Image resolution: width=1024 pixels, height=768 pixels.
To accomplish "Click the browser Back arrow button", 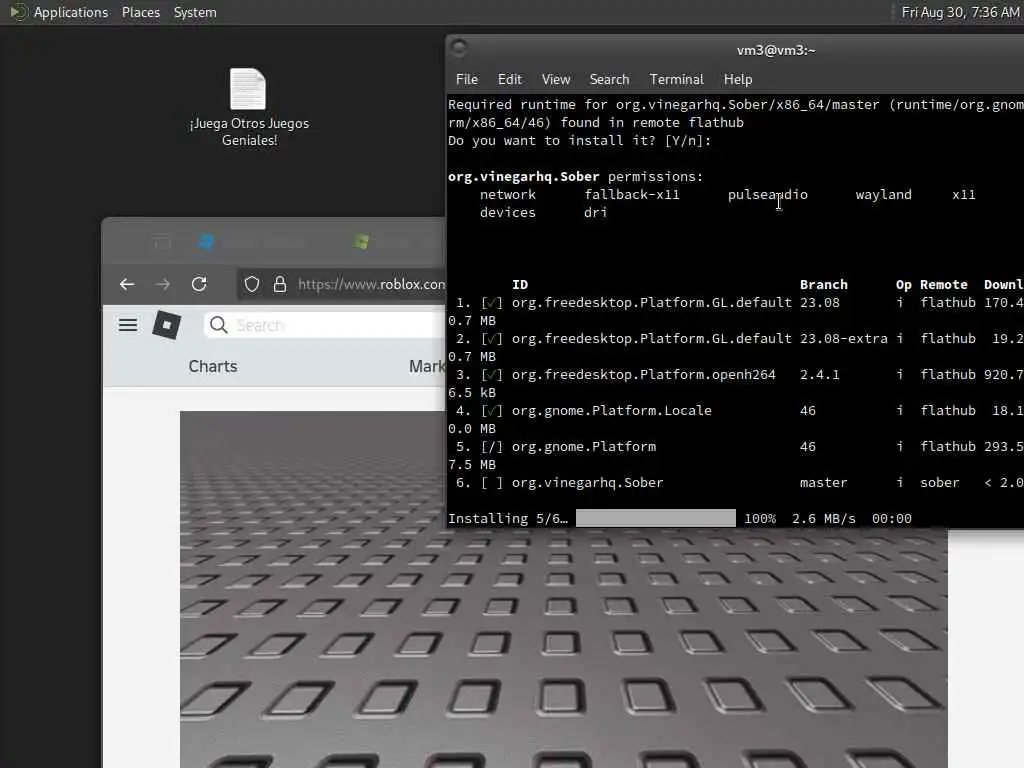I will point(127,284).
